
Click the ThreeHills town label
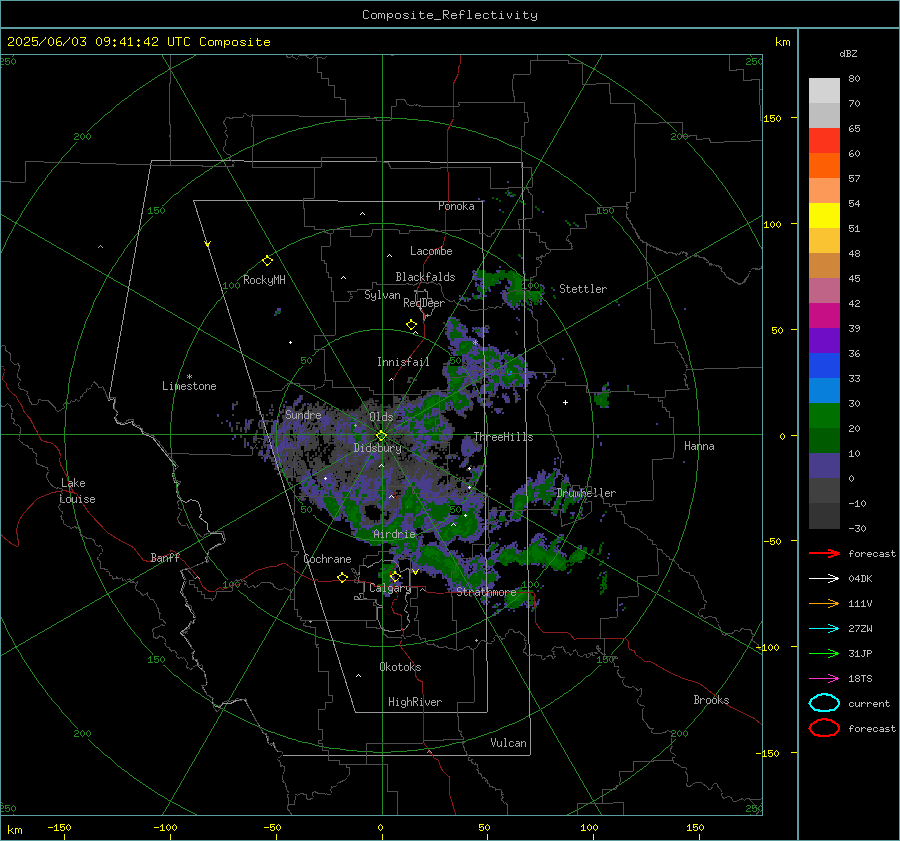503,437
